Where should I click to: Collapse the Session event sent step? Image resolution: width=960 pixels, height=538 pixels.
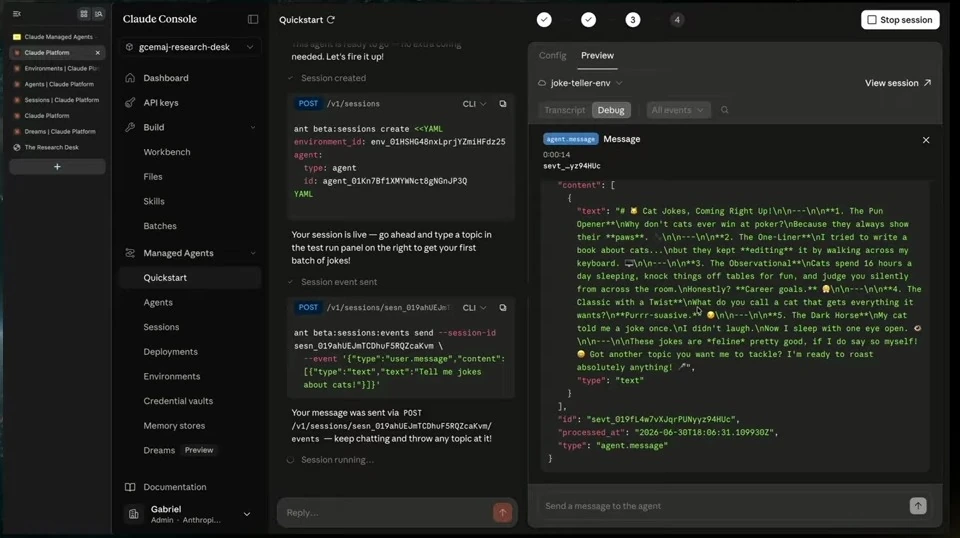(333, 282)
